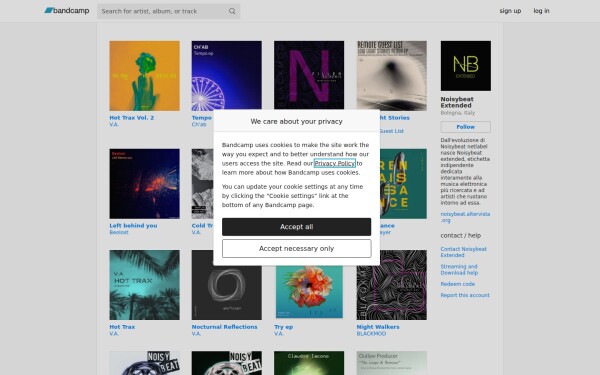Open the Redeem code link
The width and height of the screenshot is (600, 375).
click(x=458, y=284)
